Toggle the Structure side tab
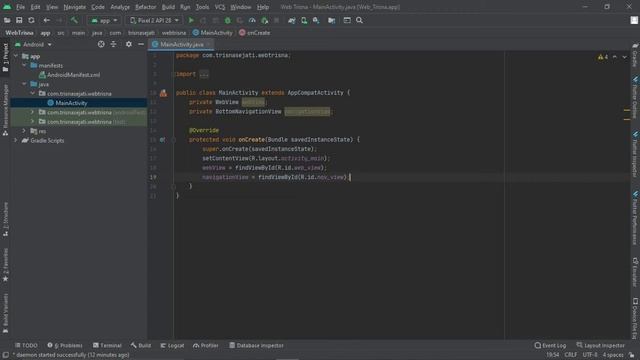Image resolution: width=640 pixels, height=360 pixels. click(5, 219)
